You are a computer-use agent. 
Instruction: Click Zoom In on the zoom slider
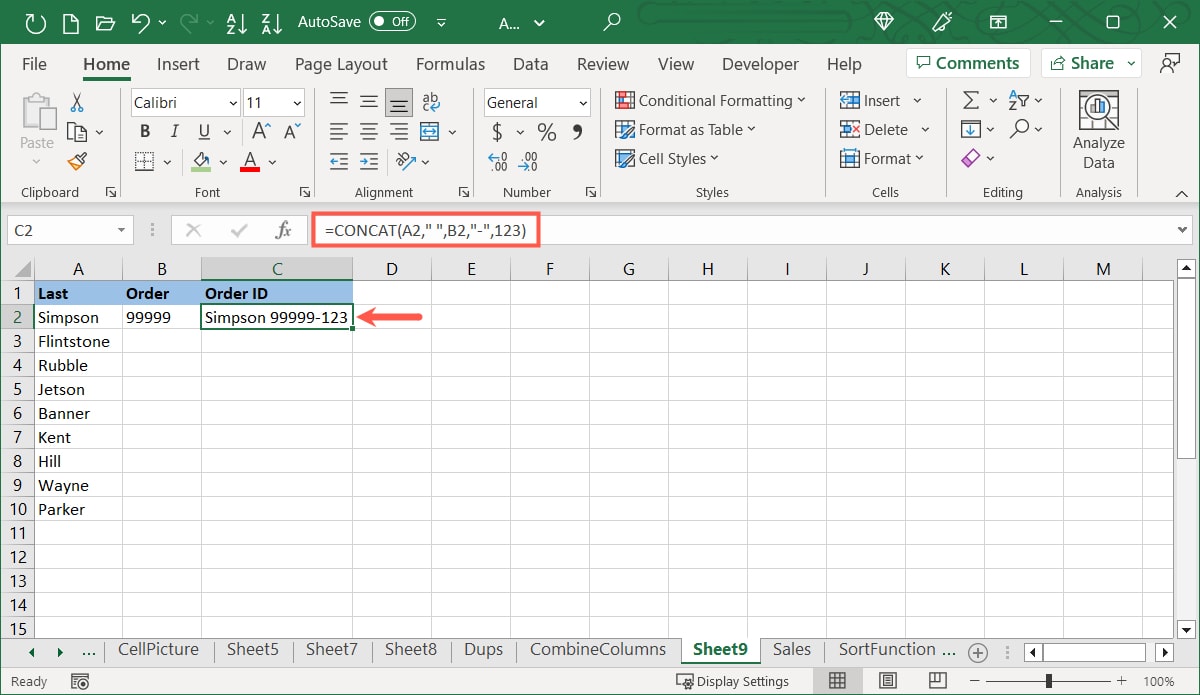[x=1120, y=680]
